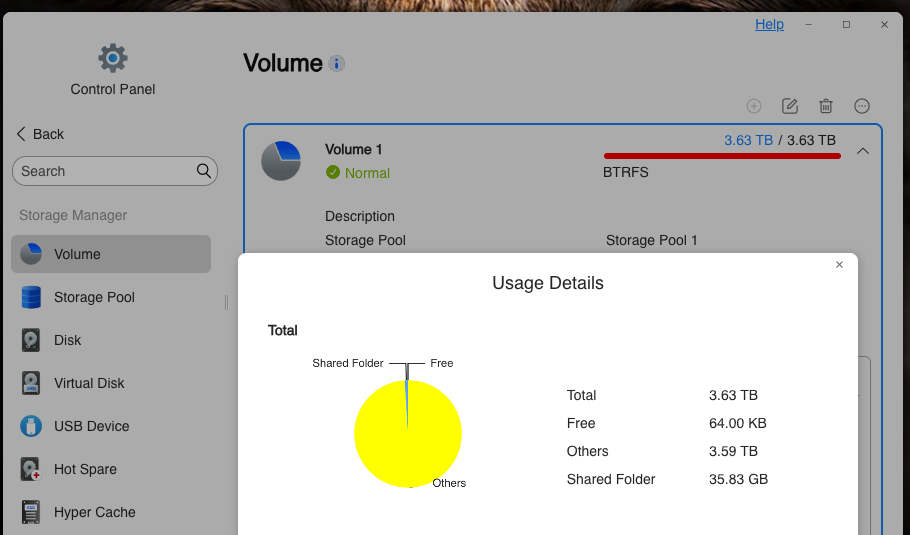Collapse the Volume 1 details chevron
The height and width of the screenshot is (535, 910).
(x=863, y=151)
